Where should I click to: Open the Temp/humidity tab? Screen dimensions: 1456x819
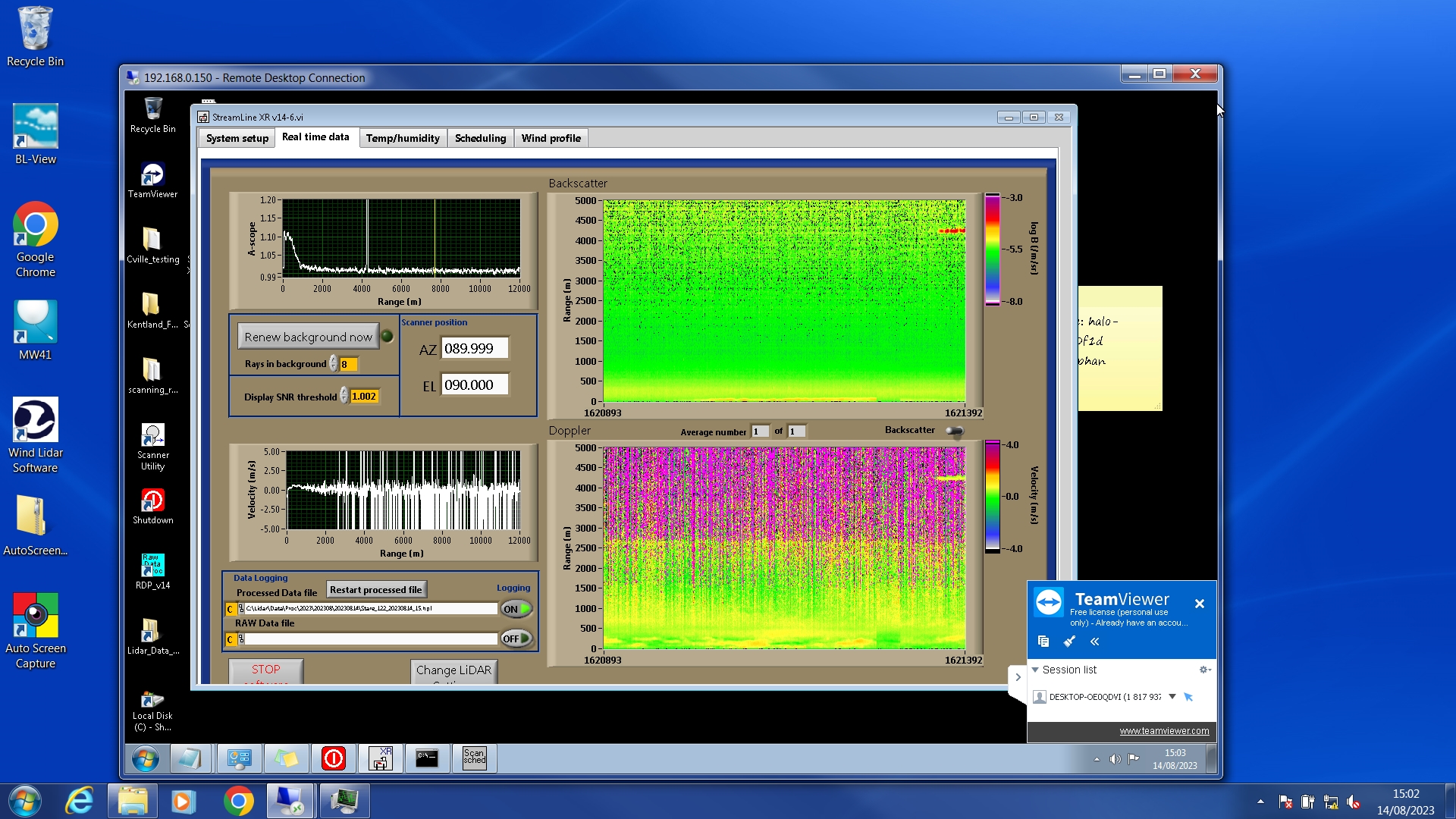pyautogui.click(x=402, y=138)
